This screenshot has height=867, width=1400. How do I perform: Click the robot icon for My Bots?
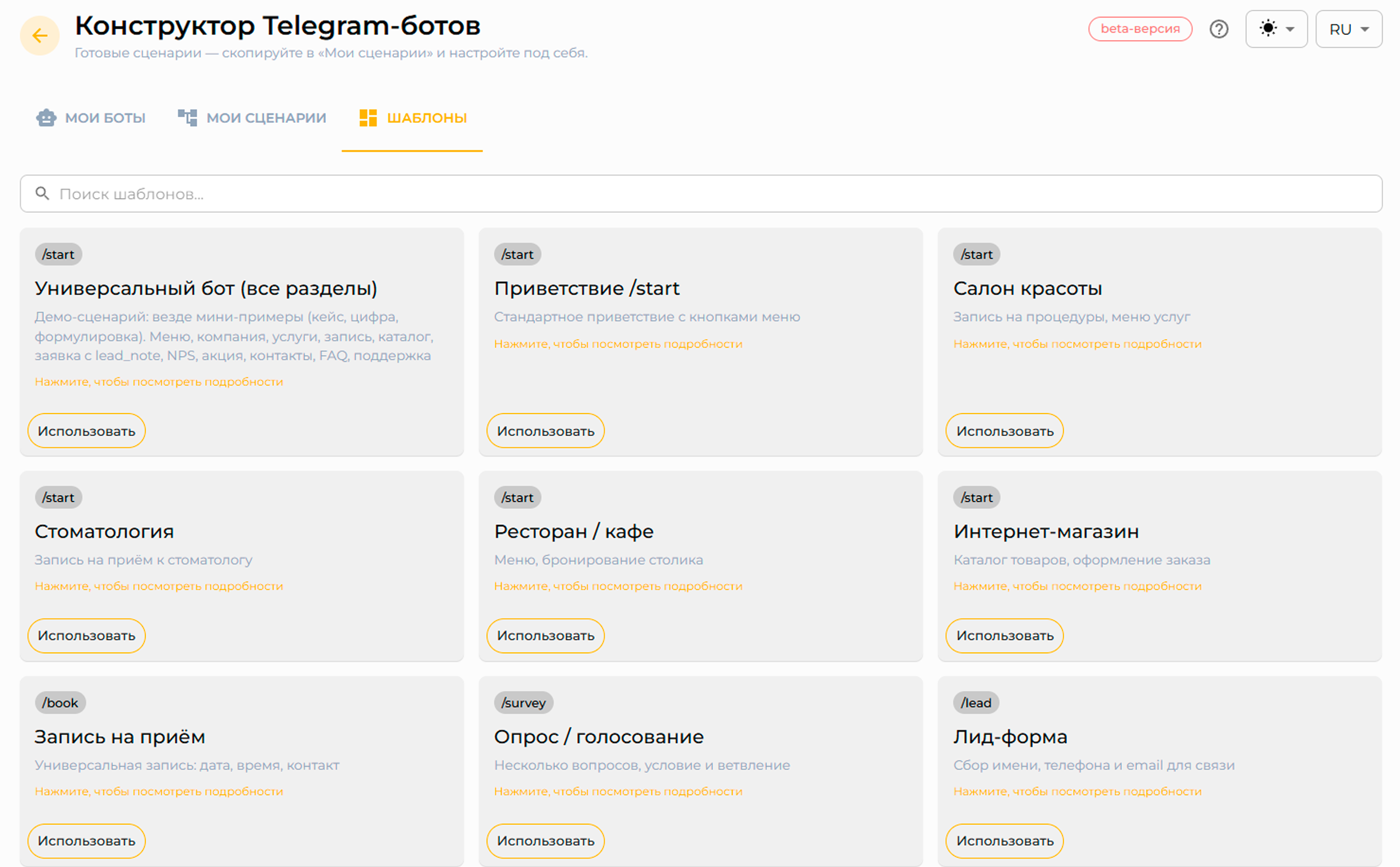click(x=46, y=118)
